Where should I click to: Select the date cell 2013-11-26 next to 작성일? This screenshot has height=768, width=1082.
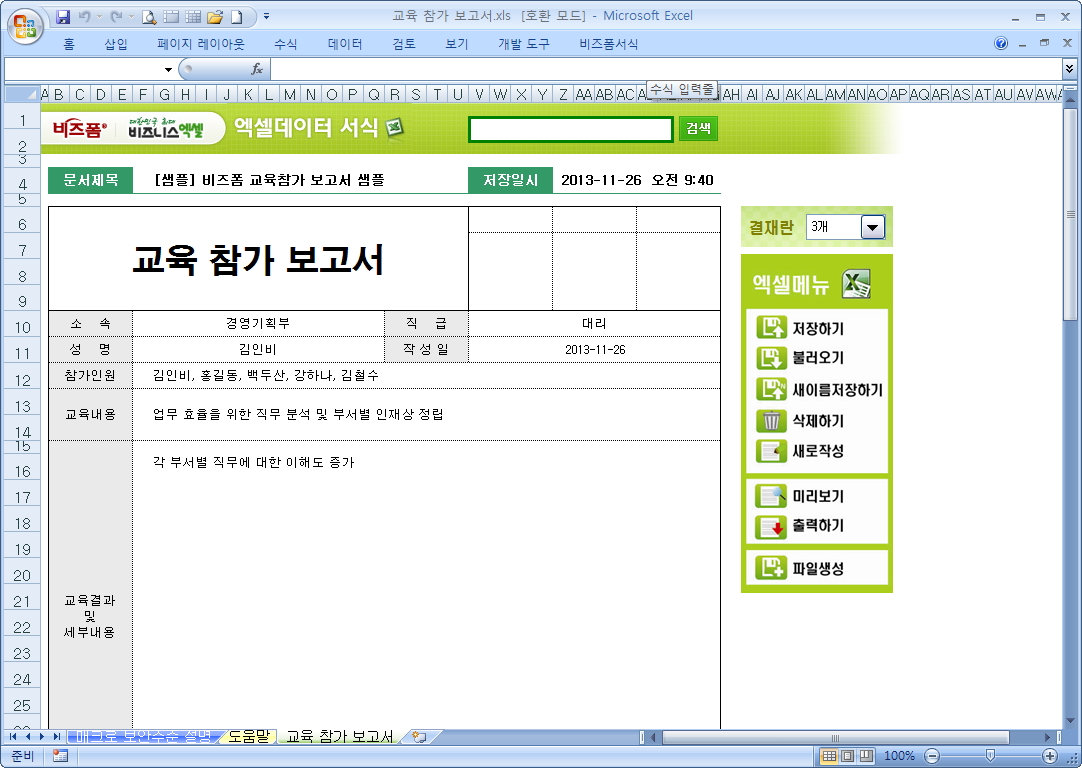tap(594, 349)
